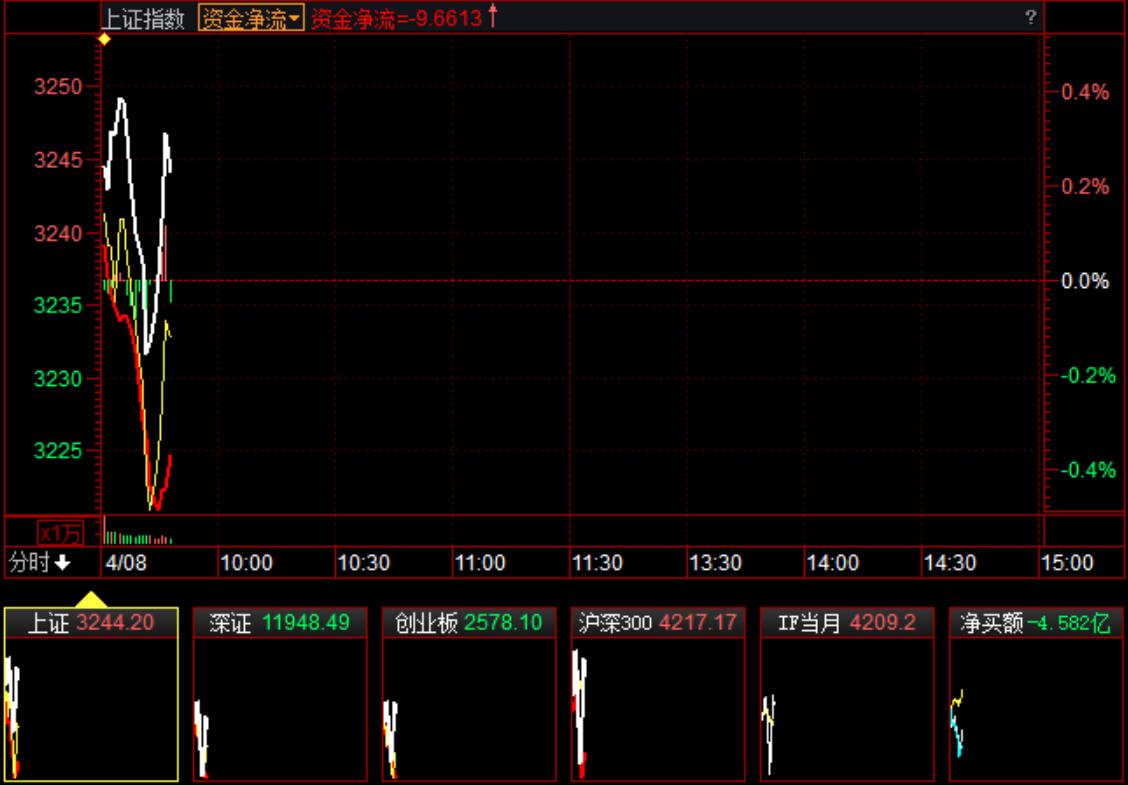Select the 沪深300 mini chart
This screenshot has height=785, width=1128.
[658, 694]
